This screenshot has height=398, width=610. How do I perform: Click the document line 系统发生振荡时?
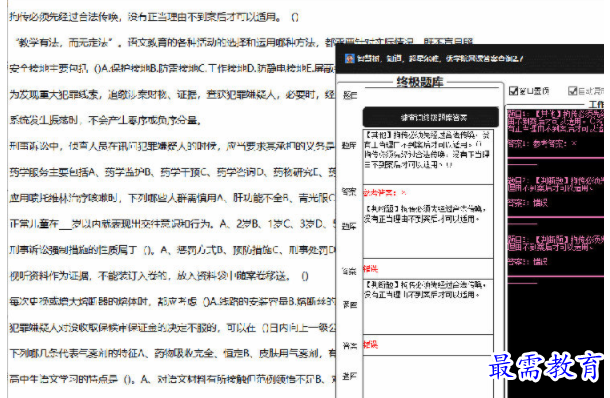click(106, 120)
